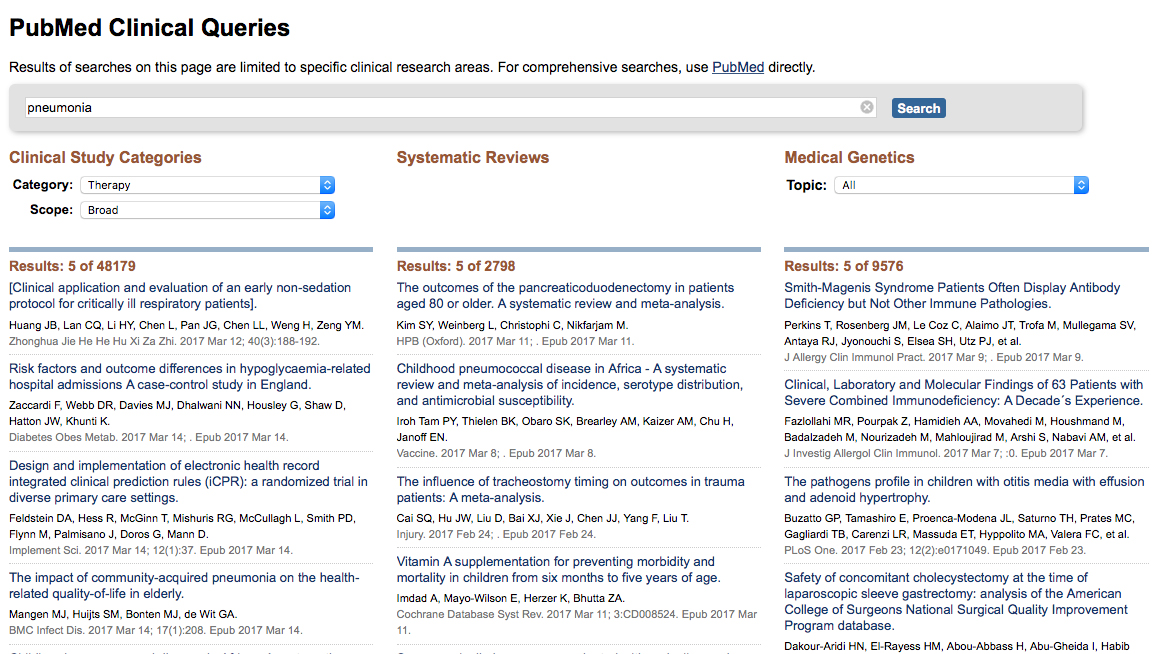1163x654 pixels.
Task: Click citation 'PLoS One. 2017 Feb 23'
Action: tap(935, 551)
